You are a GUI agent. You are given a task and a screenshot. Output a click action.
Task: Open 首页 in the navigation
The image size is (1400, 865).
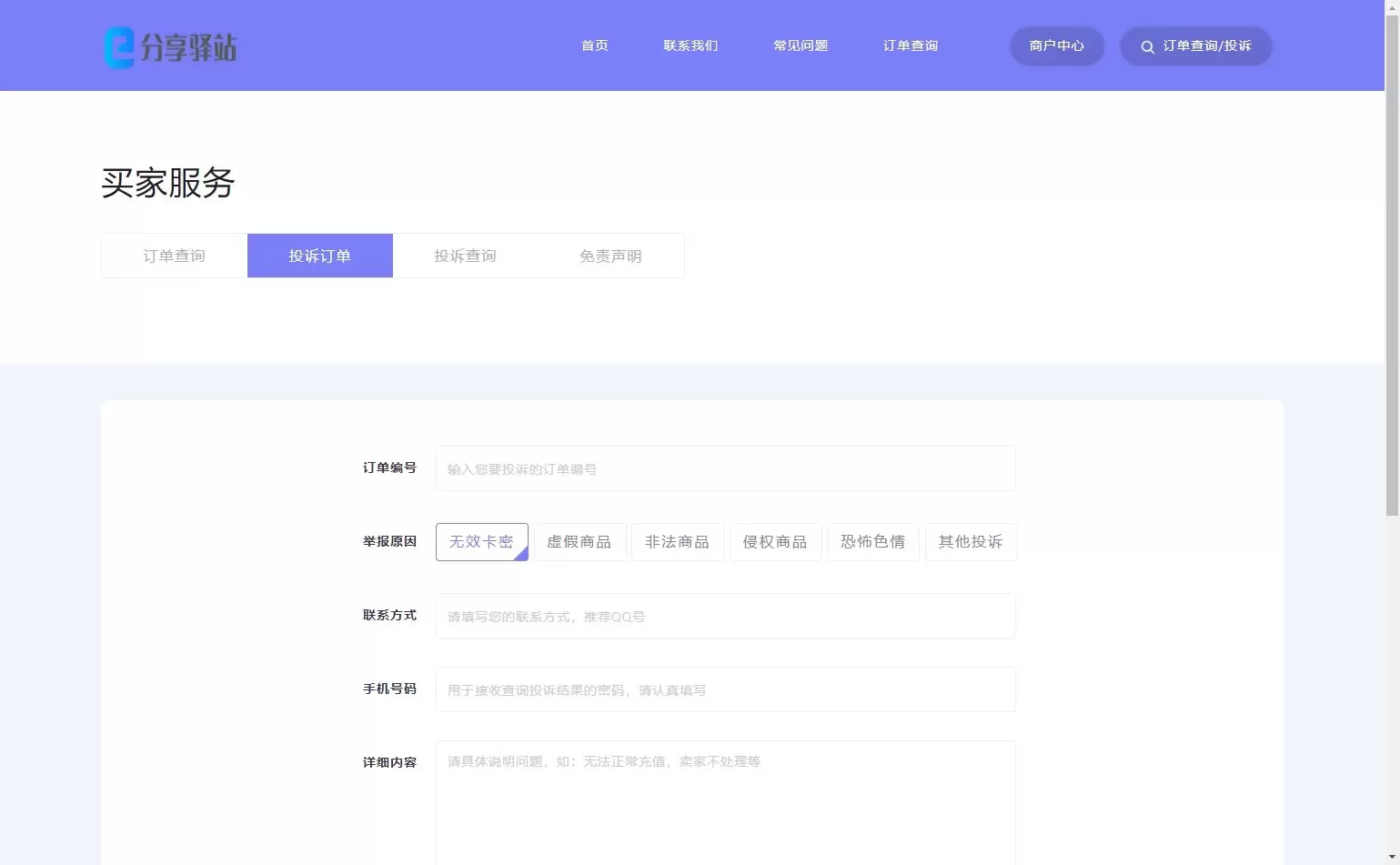pyautogui.click(x=594, y=45)
